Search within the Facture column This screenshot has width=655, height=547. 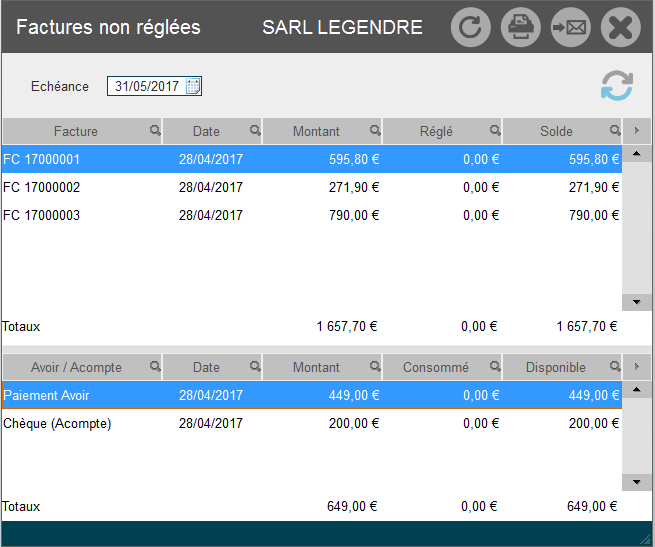tap(155, 130)
